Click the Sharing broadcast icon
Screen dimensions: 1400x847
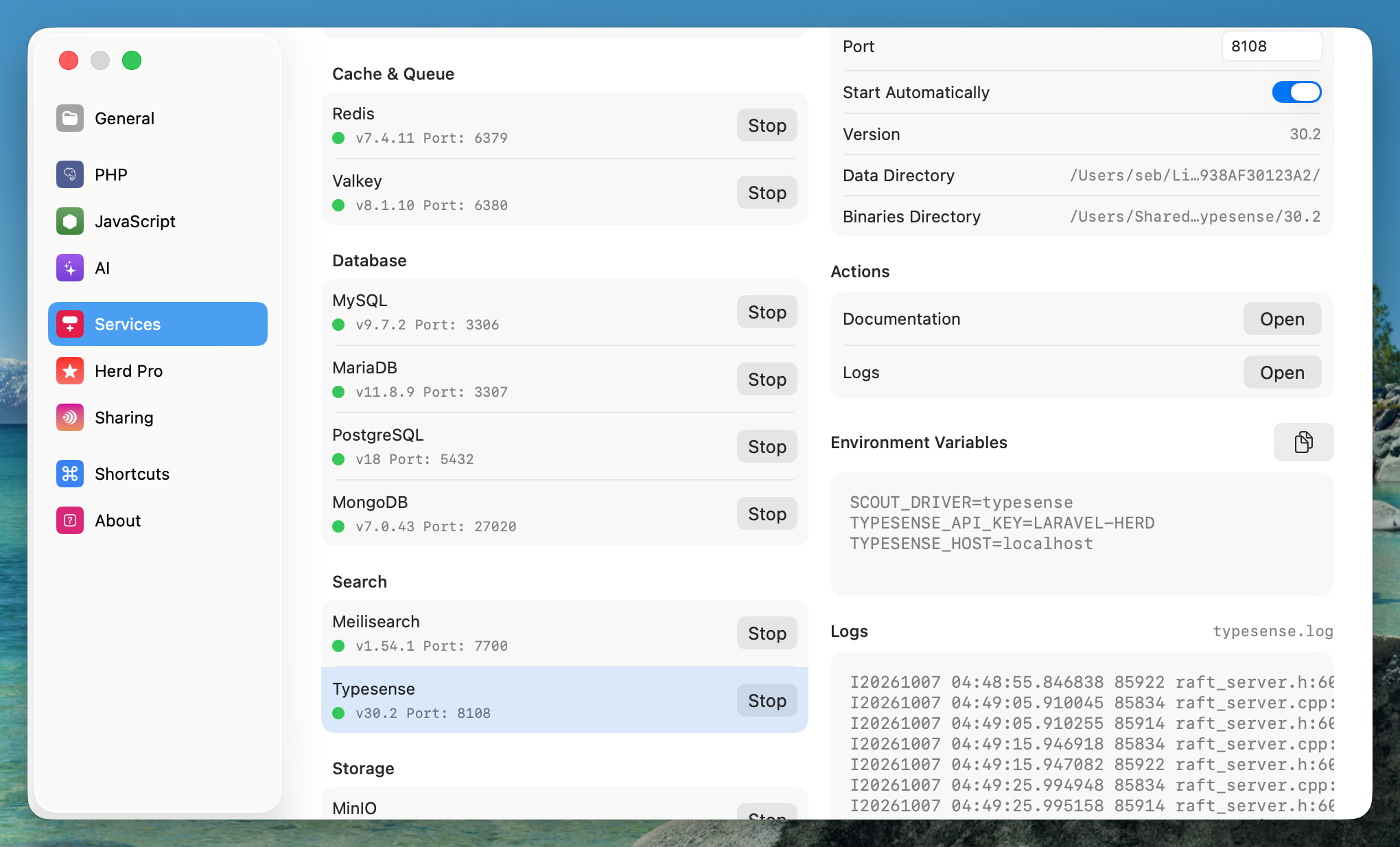[70, 417]
